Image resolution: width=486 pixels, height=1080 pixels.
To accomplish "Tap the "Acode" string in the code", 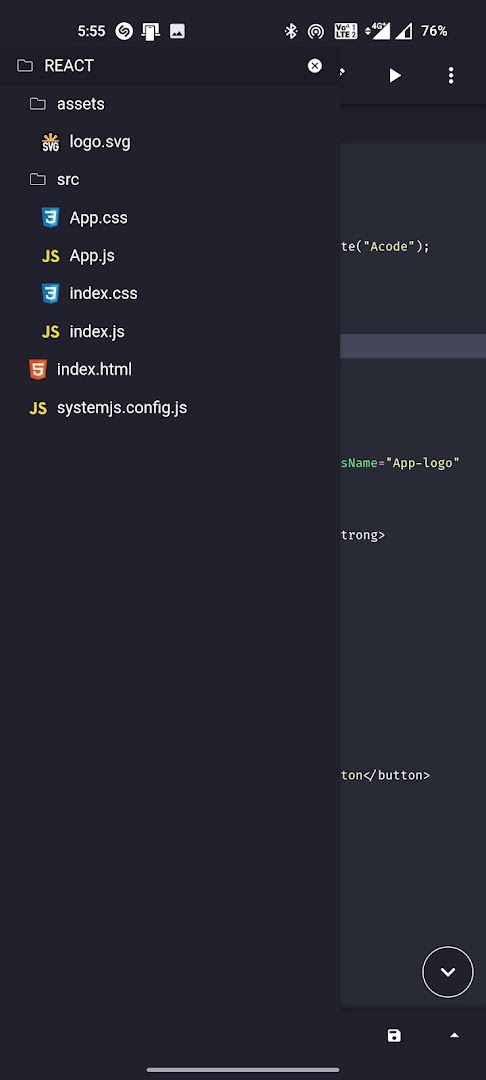I will (390, 247).
